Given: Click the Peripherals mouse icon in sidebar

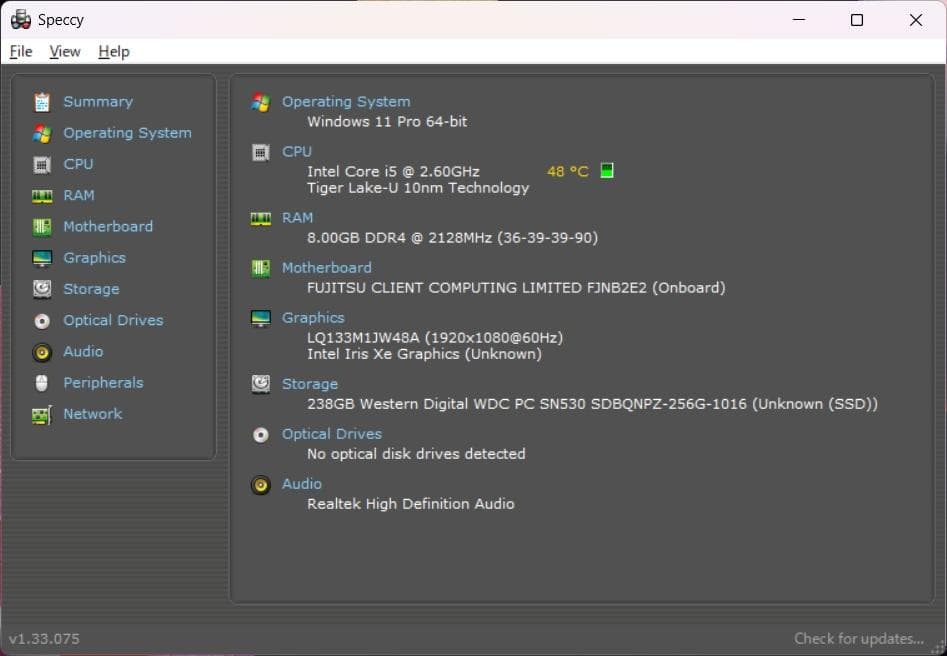Looking at the screenshot, I should 40,382.
